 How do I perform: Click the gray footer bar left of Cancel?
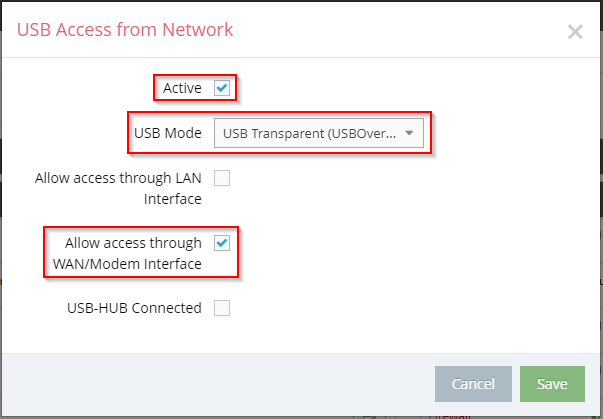(x=218, y=384)
